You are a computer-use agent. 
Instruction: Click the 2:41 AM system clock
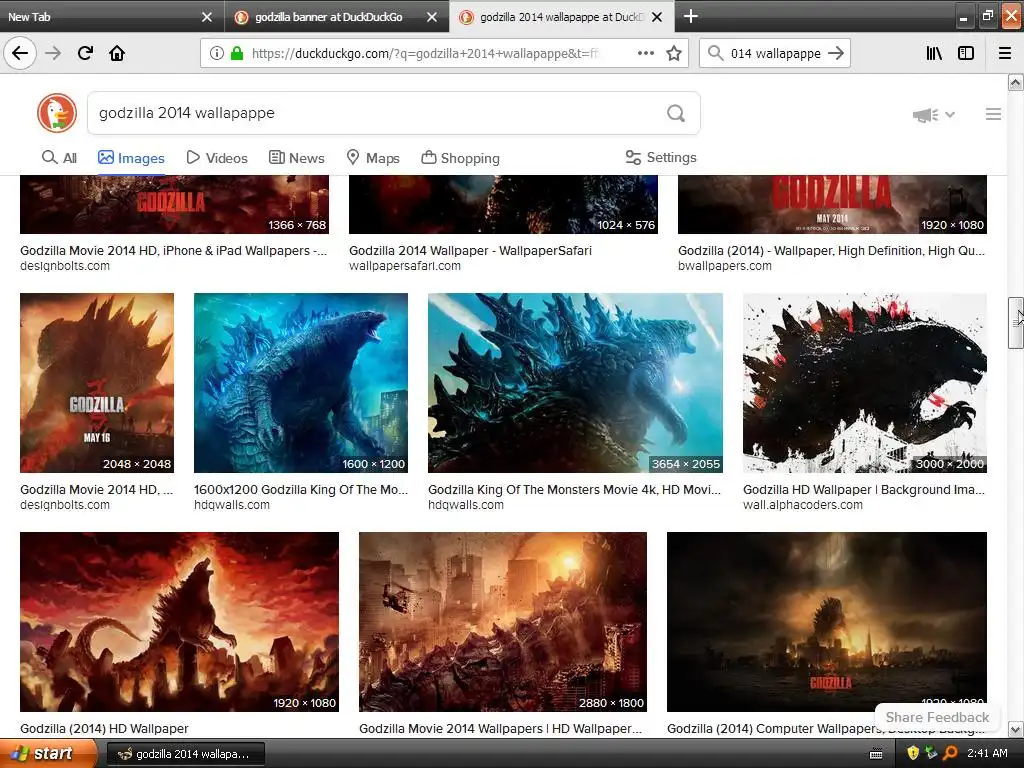click(987, 753)
